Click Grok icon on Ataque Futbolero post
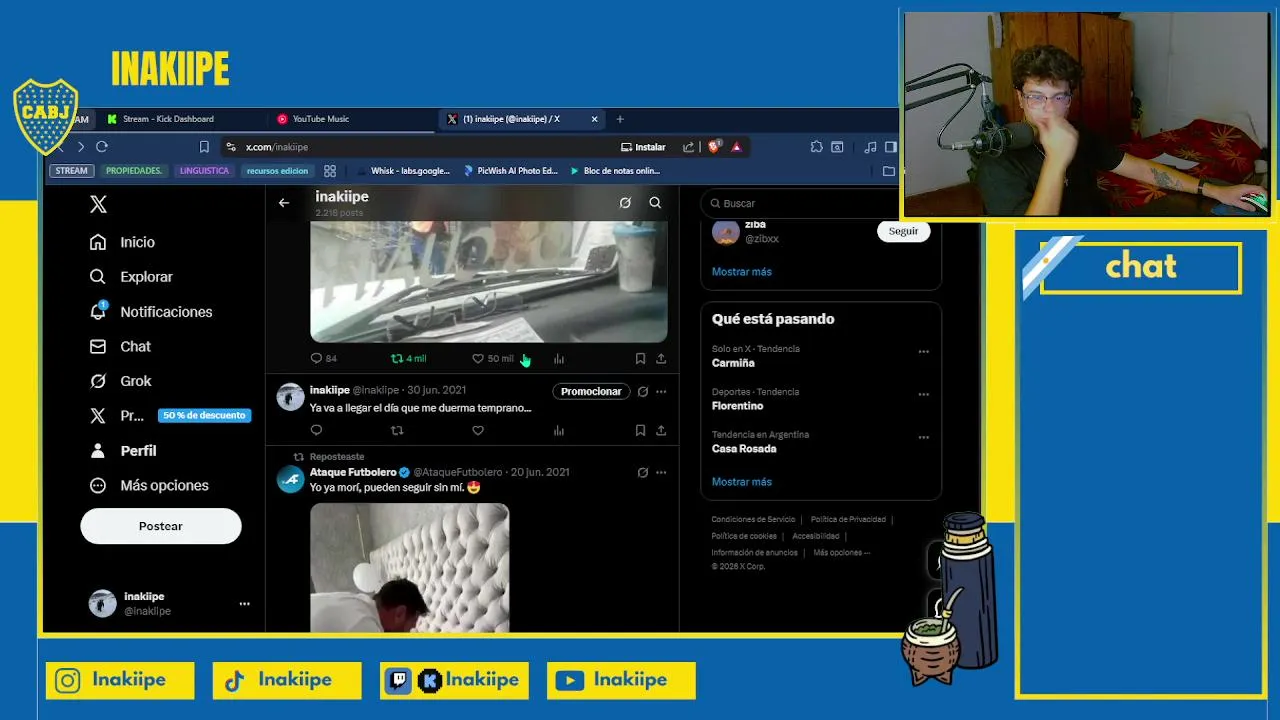Screen dimensions: 1280x720 coord(643,472)
